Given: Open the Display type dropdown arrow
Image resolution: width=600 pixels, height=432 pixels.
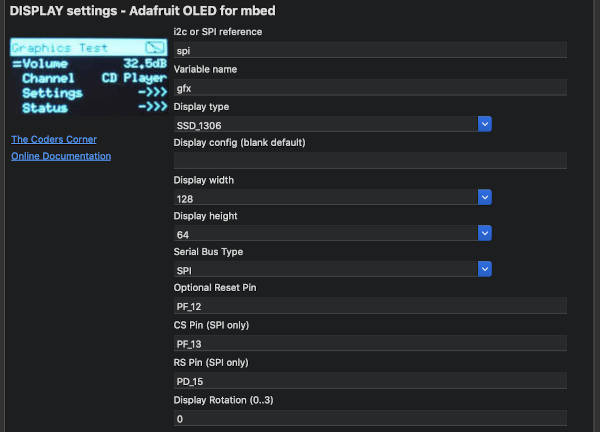Looking at the screenshot, I should 484,124.
